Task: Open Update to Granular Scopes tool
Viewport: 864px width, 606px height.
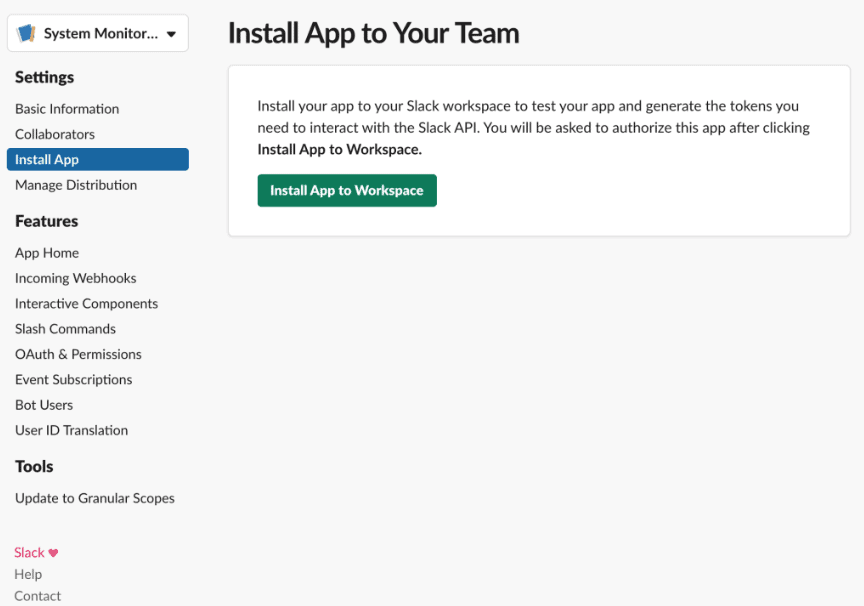Action: point(95,498)
